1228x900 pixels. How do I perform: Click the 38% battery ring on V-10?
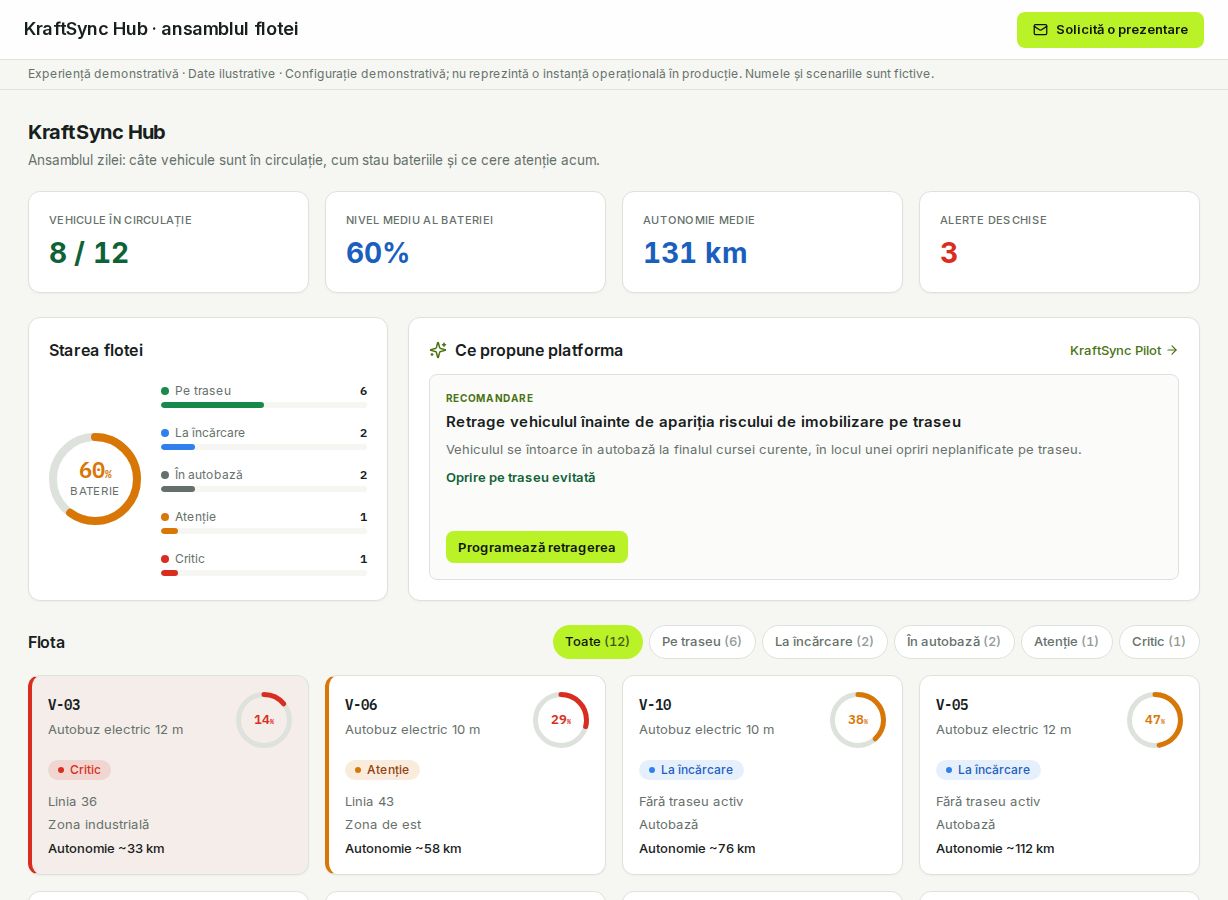(858, 720)
